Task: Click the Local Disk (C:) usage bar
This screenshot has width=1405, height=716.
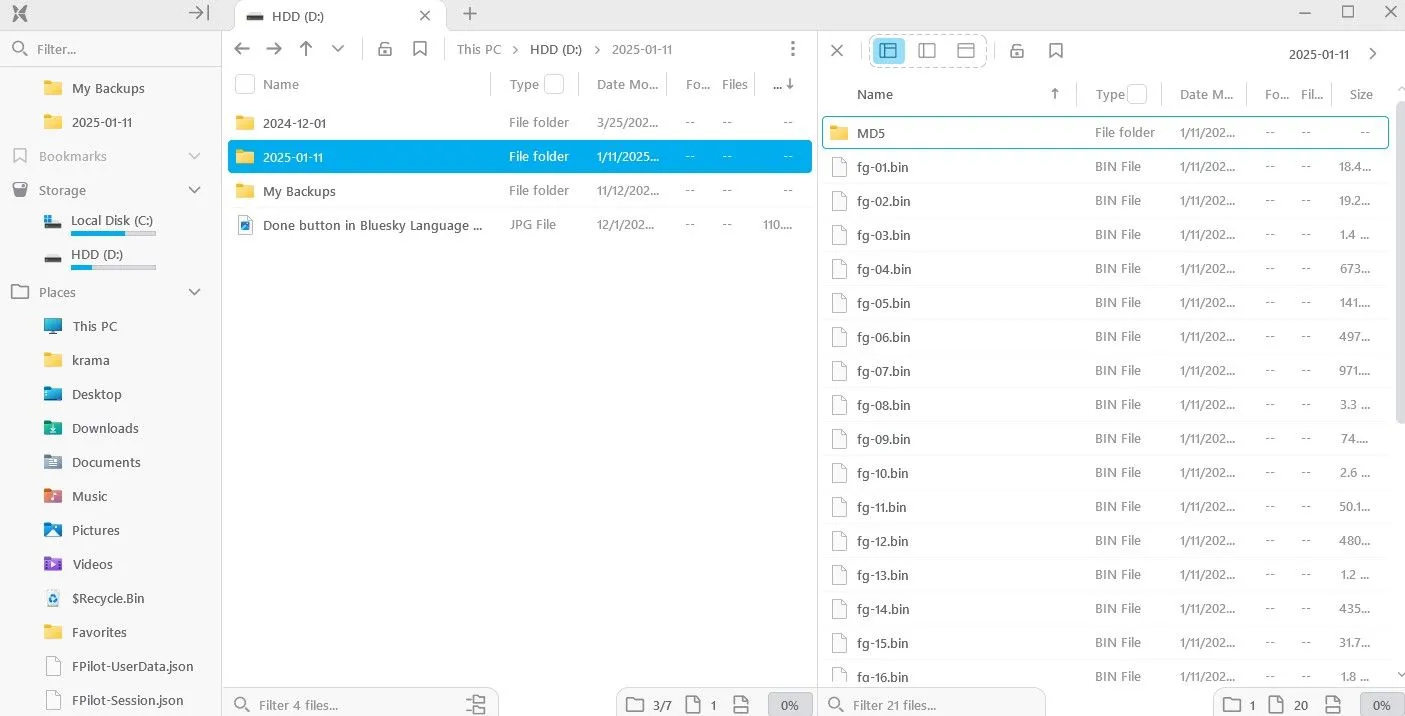Action: (113, 234)
